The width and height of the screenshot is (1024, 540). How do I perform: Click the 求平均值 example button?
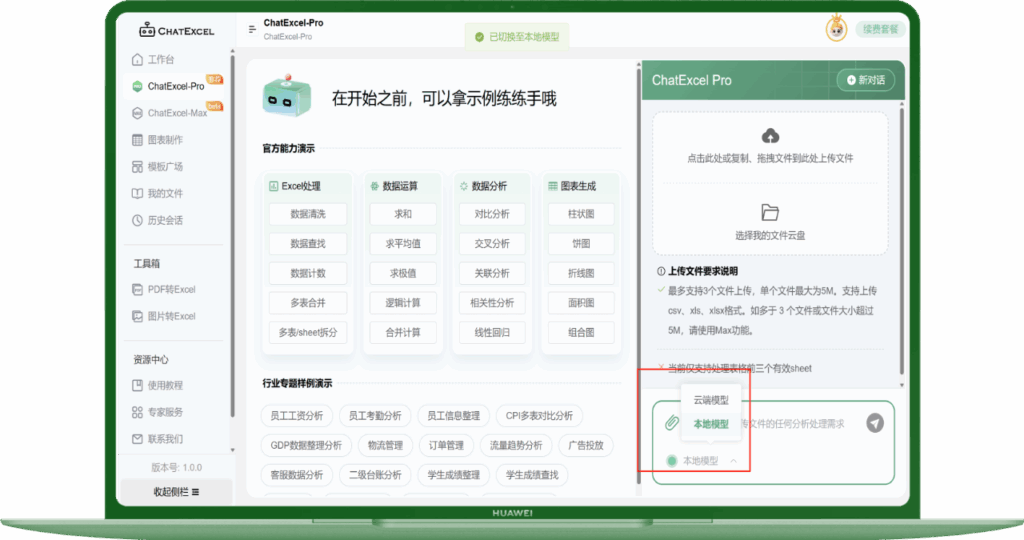pos(403,244)
